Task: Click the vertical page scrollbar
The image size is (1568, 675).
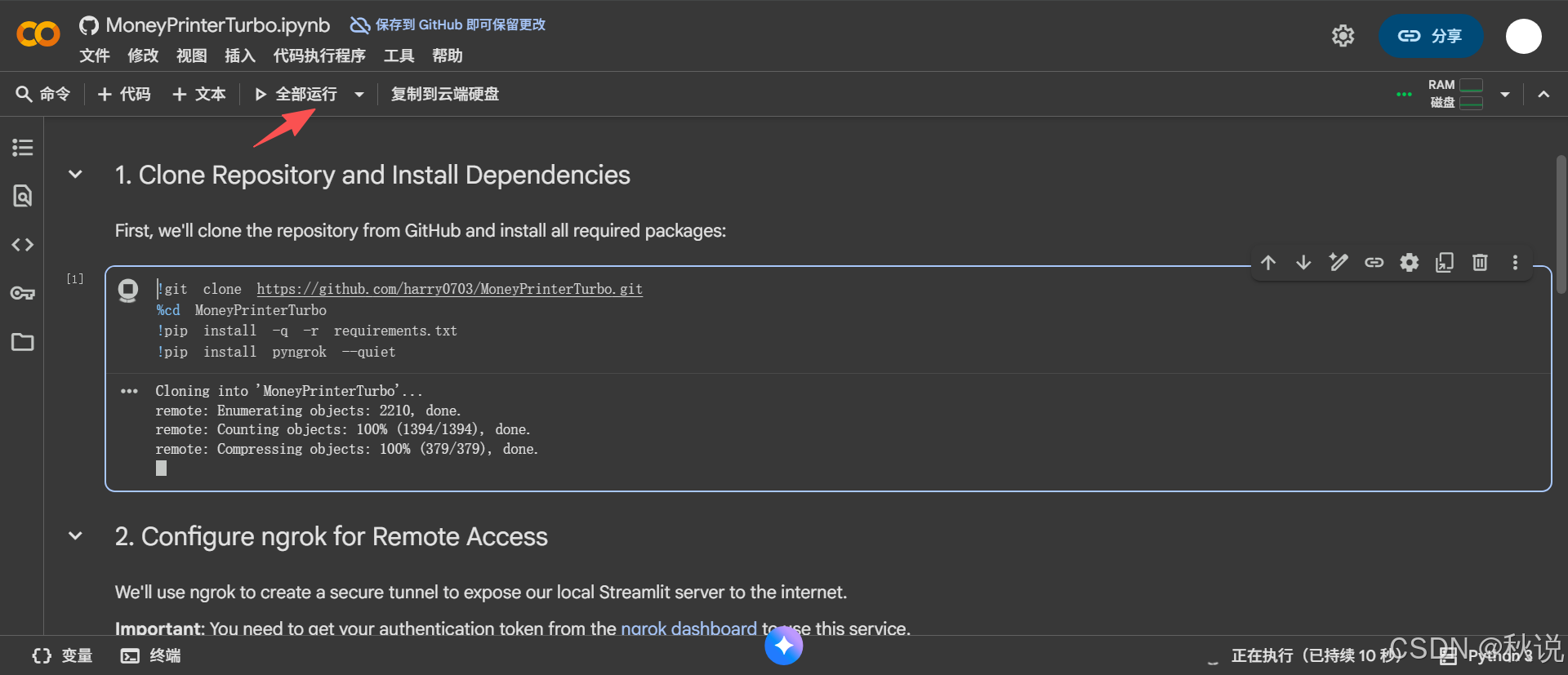Action: [1561, 224]
